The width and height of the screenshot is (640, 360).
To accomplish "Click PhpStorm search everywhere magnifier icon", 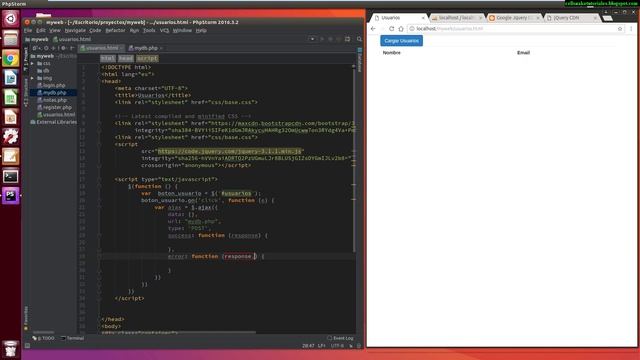I will click(359, 39).
